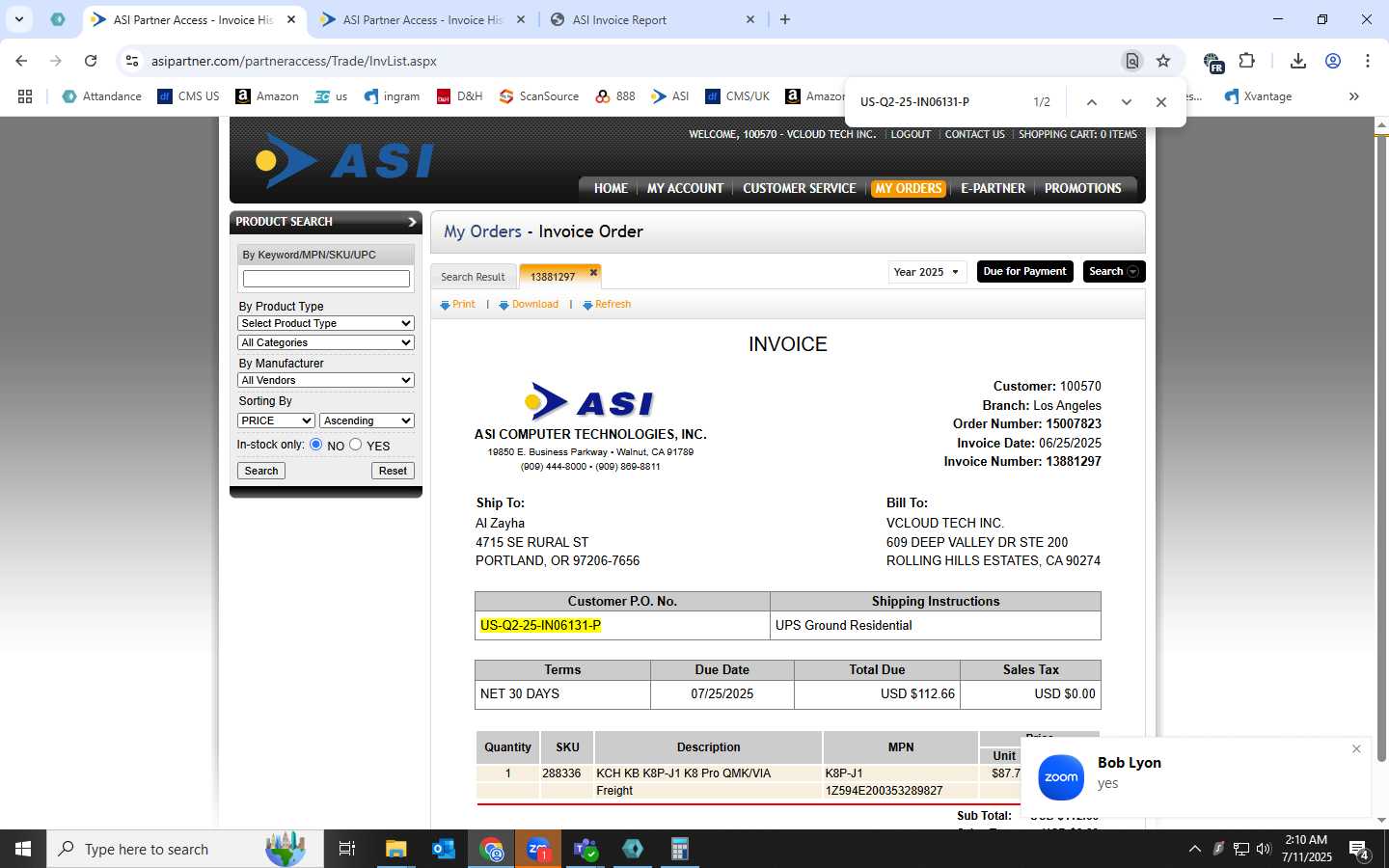
Task: Open the All Vendors dropdown
Action: pyautogui.click(x=326, y=380)
